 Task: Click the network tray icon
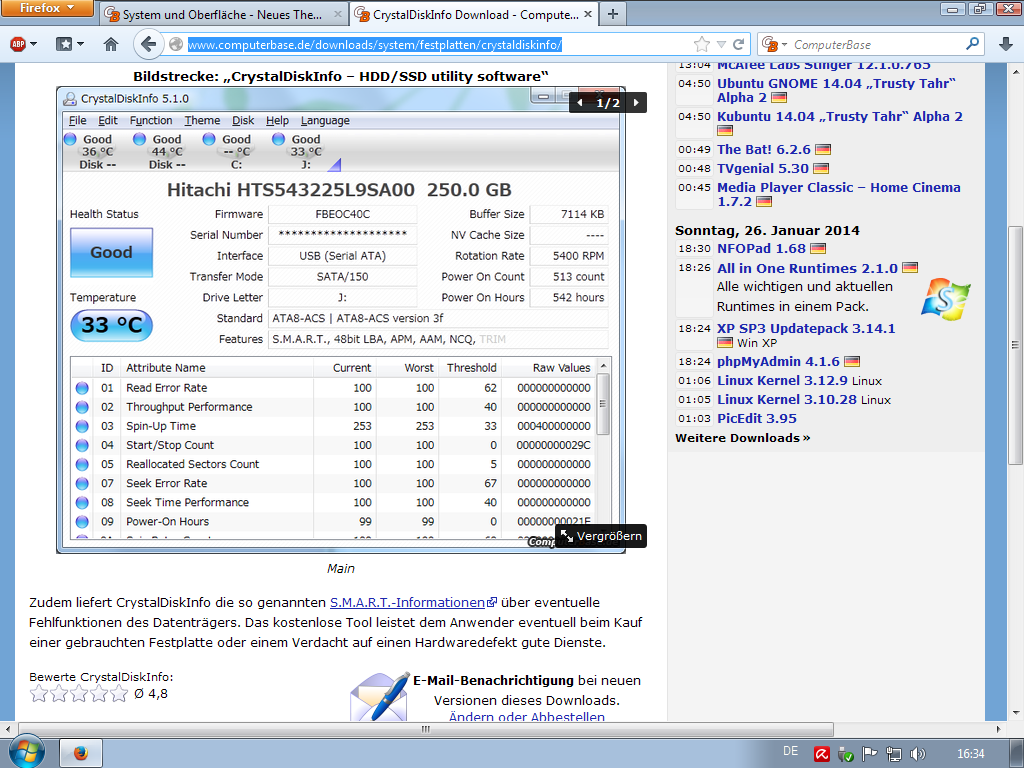894,754
